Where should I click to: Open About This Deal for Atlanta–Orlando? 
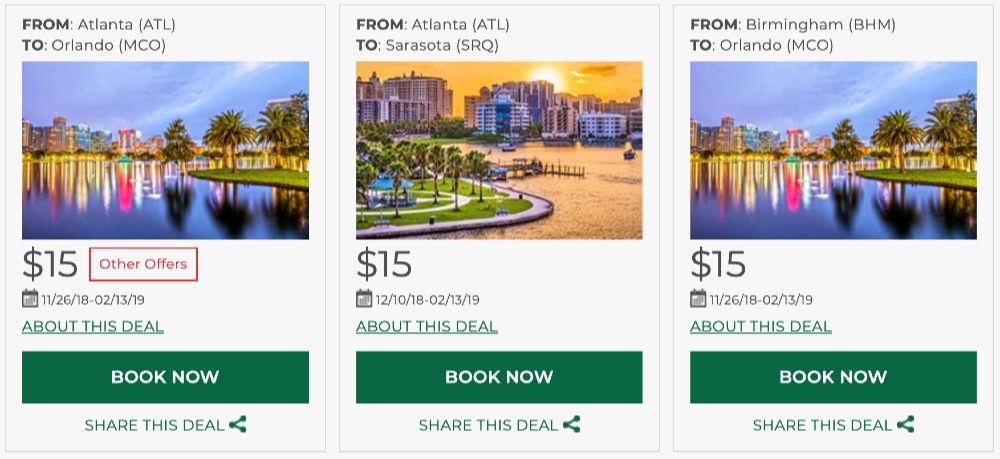(x=93, y=326)
